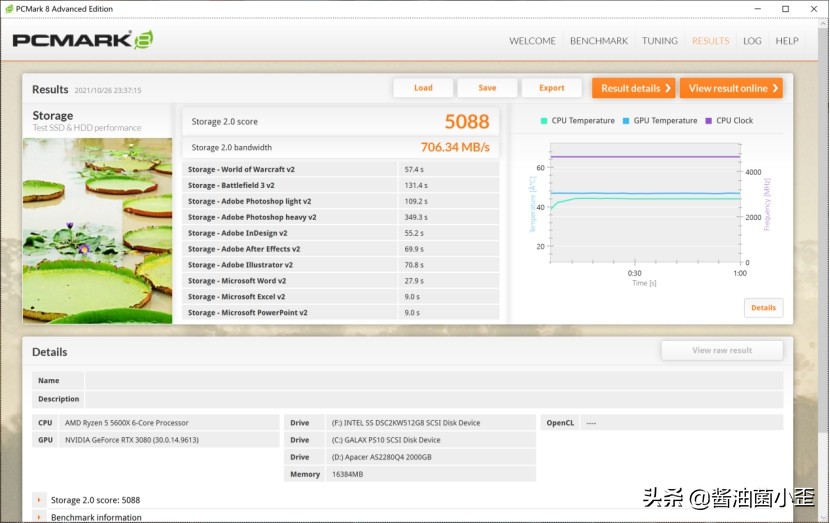
Task: Click the result timestamp 2021/10/26 23:37:15
Action: coord(107,91)
